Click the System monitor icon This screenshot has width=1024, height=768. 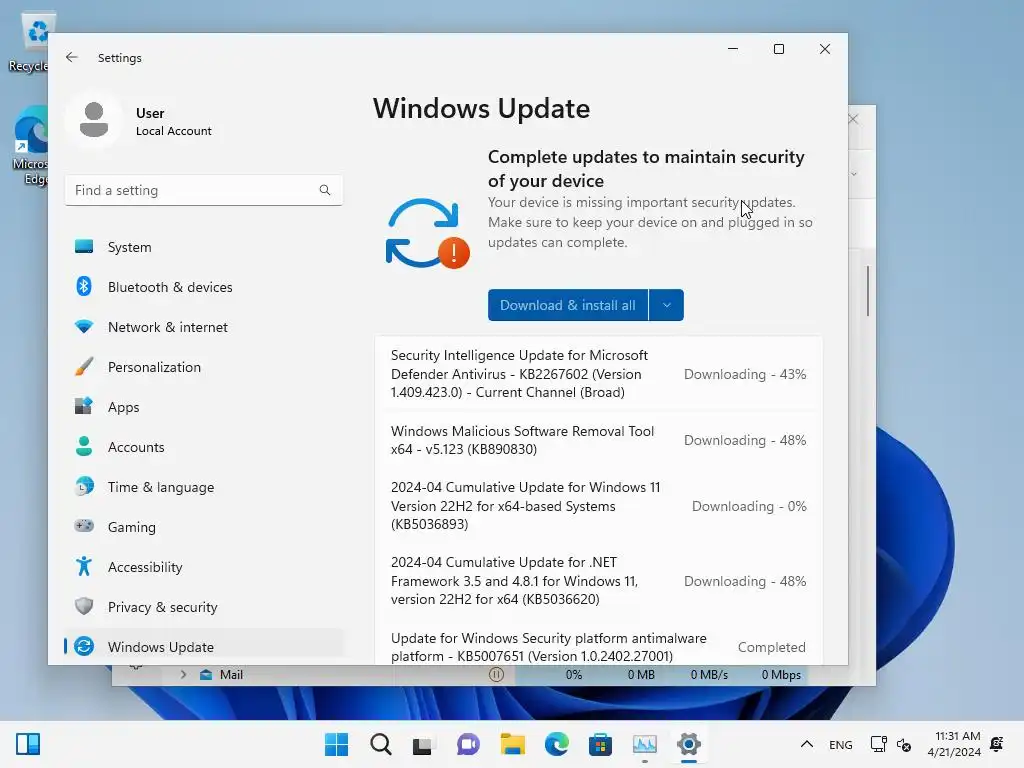84,246
